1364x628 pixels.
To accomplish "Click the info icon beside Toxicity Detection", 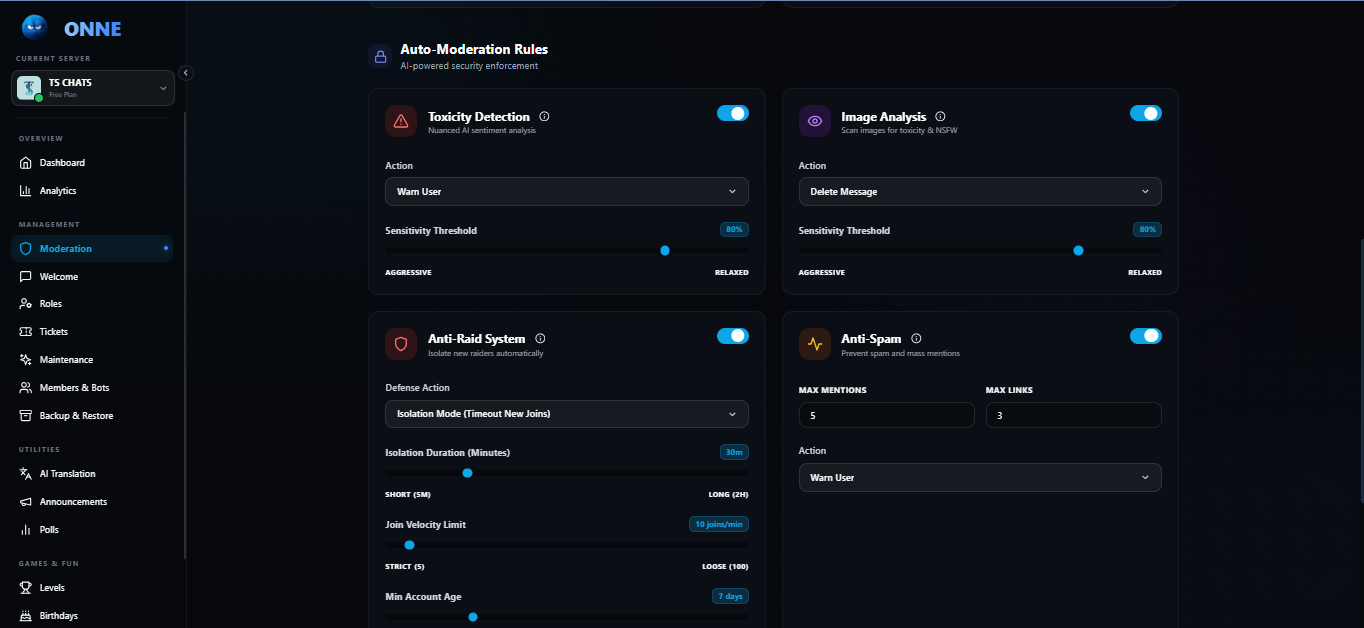I will (544, 117).
